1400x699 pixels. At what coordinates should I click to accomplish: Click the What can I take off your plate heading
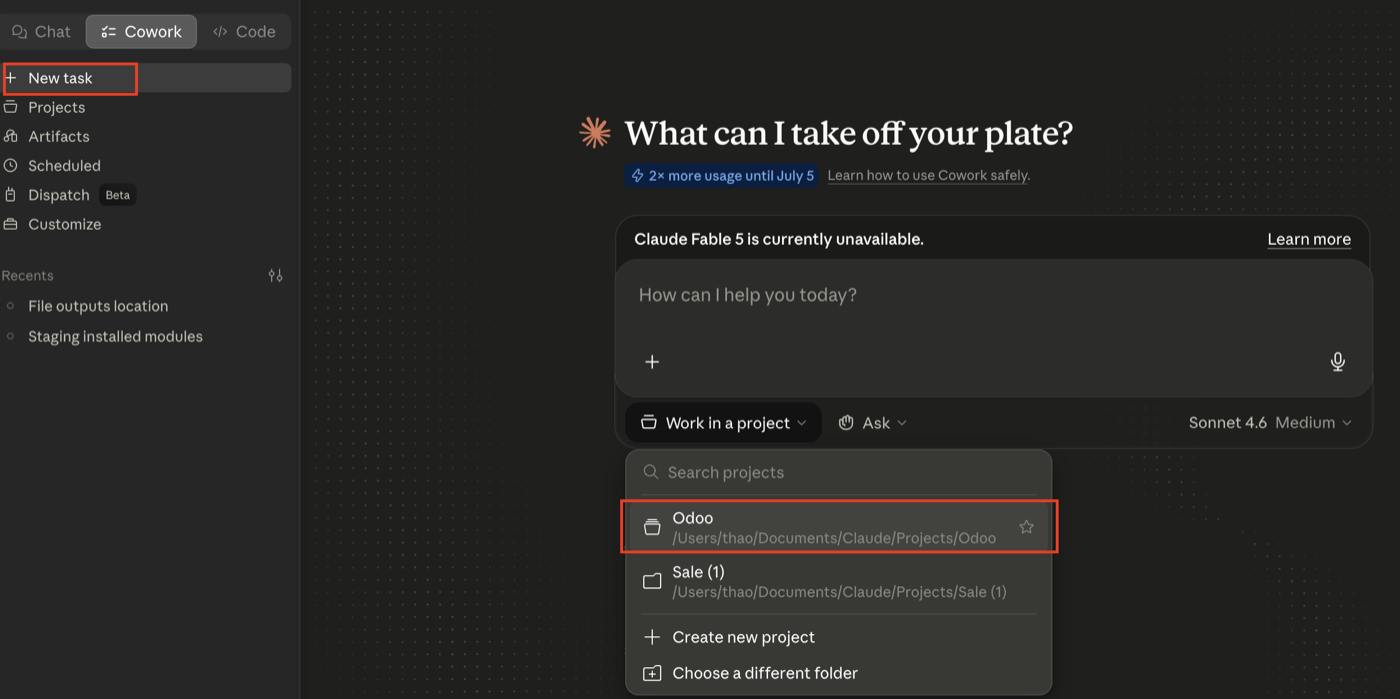pyautogui.click(x=848, y=133)
